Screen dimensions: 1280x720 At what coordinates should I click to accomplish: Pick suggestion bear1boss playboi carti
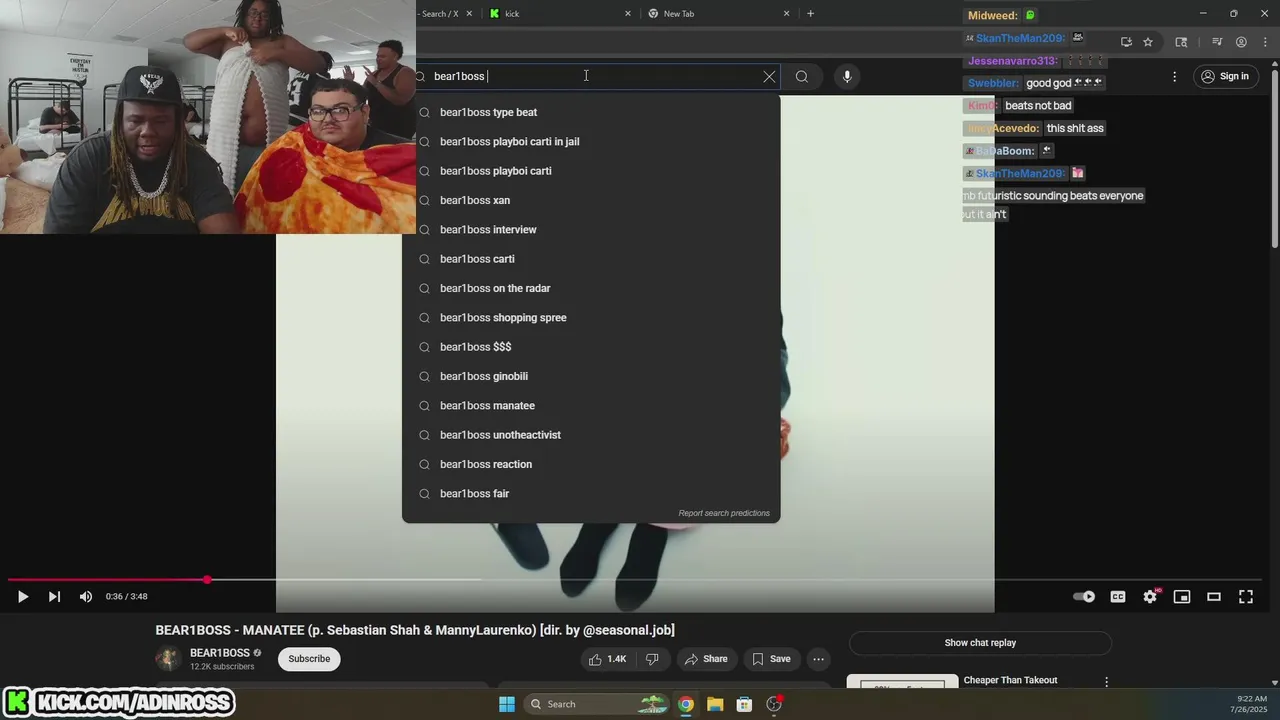[591, 171]
